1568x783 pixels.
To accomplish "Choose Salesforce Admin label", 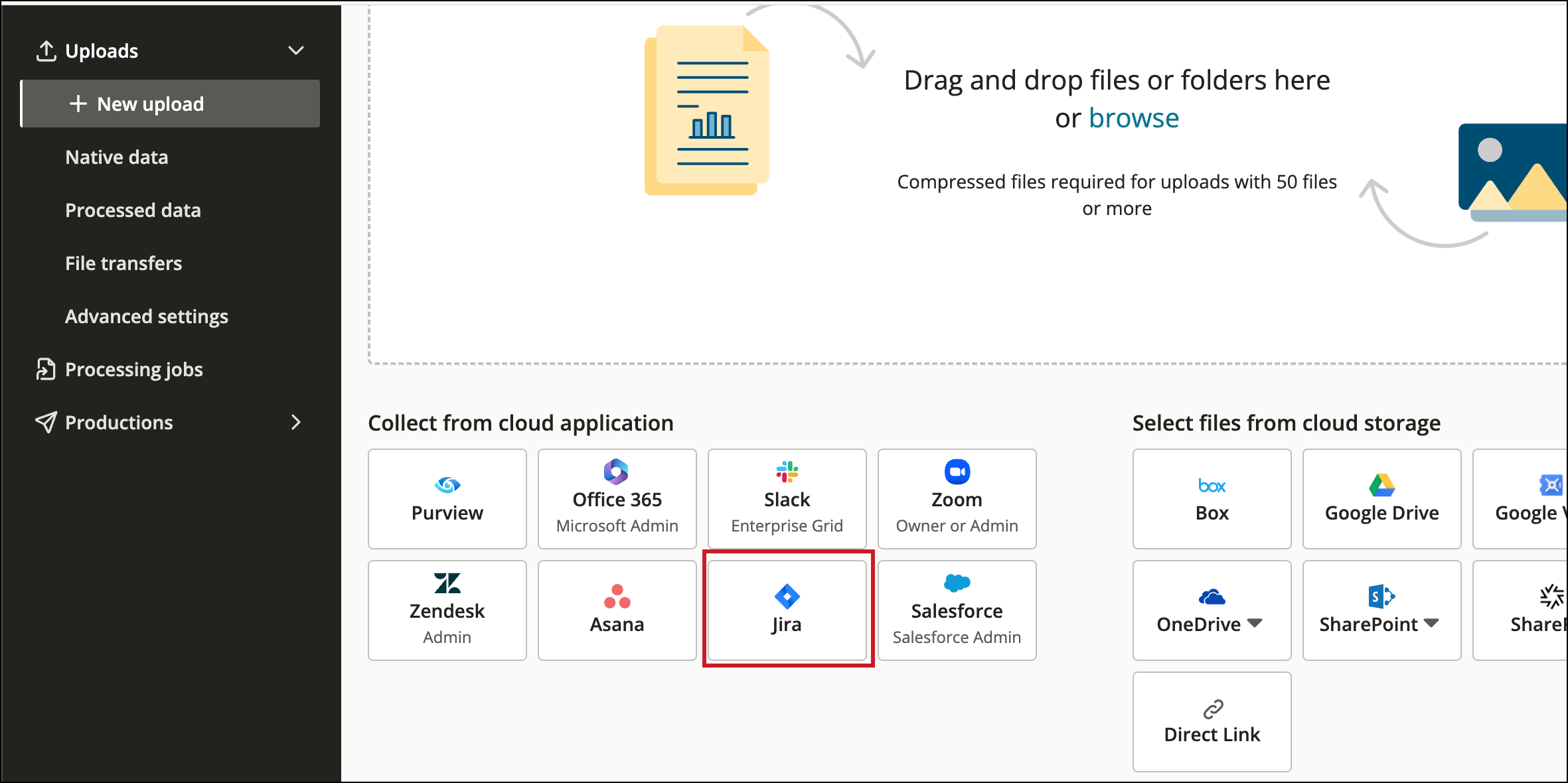I will click(957, 637).
